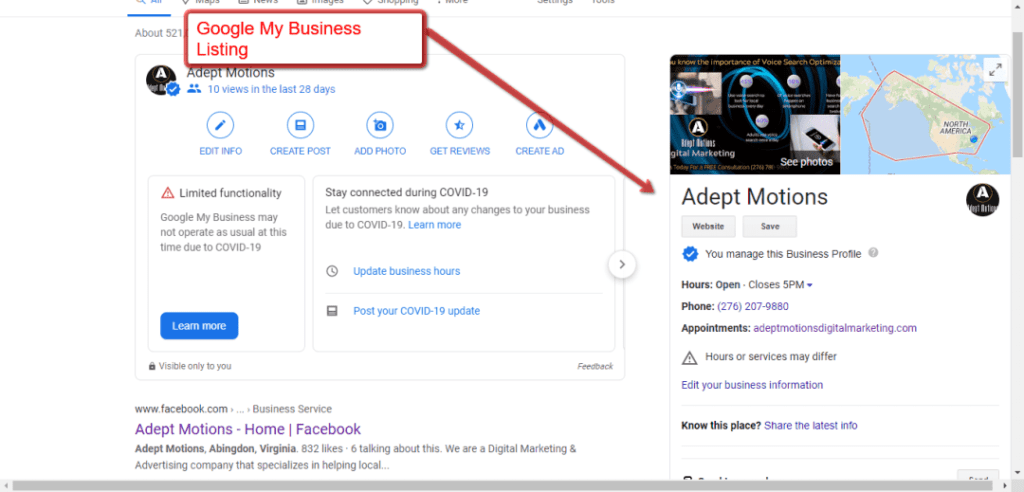Click the Feedback link
This screenshot has height=492, width=1024.
coord(595,367)
